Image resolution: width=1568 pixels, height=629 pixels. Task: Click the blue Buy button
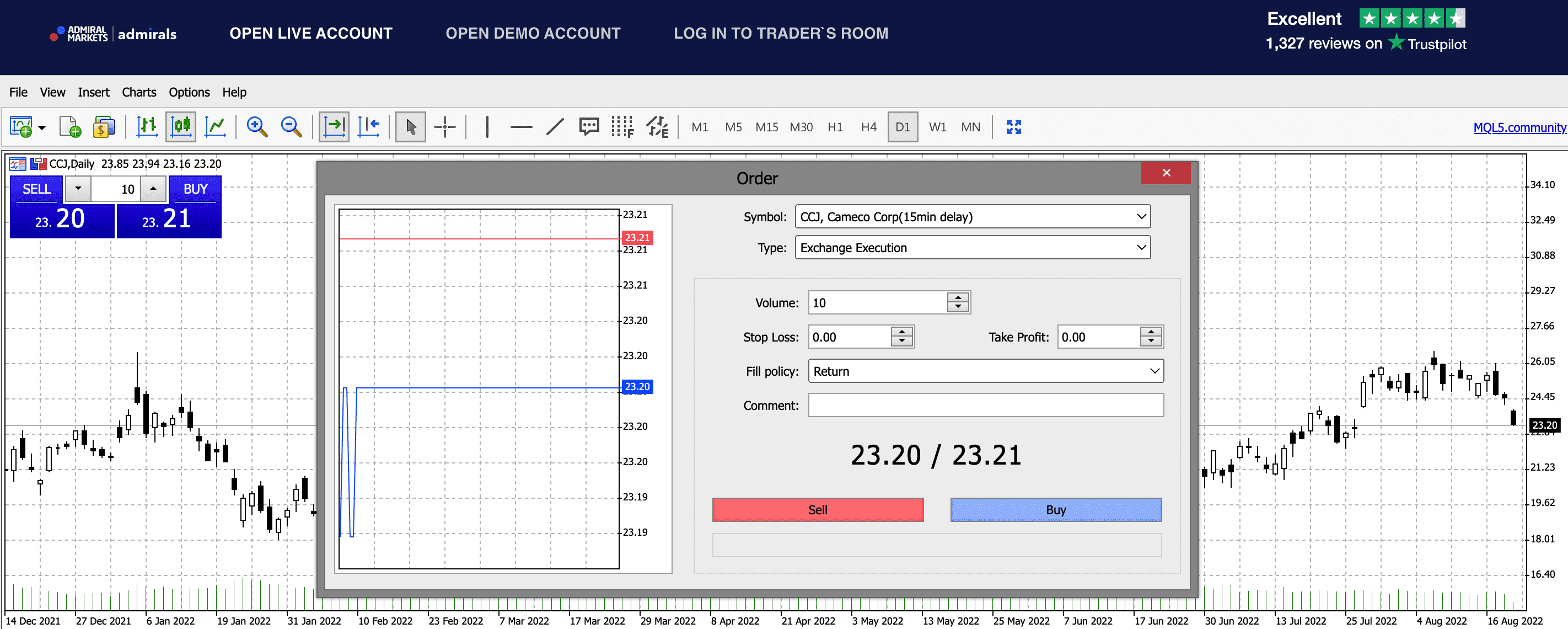pos(1056,510)
